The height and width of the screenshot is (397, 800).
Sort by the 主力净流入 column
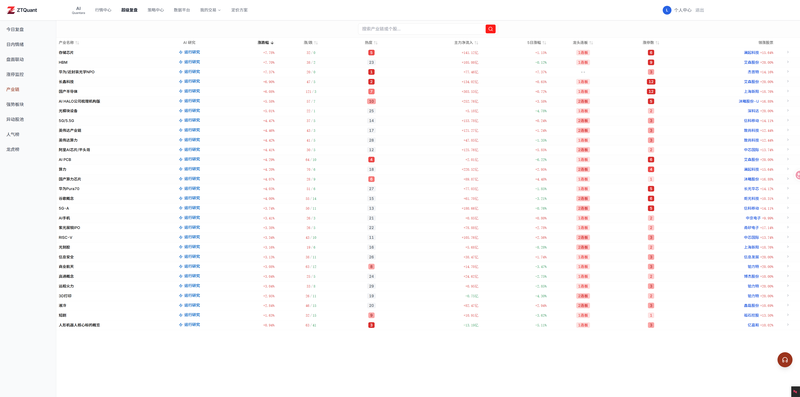(477, 43)
